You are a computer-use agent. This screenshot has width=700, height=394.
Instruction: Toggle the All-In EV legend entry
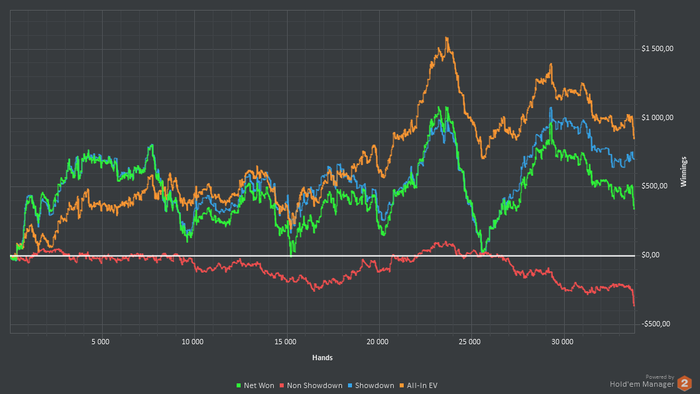pyautogui.click(x=418, y=386)
